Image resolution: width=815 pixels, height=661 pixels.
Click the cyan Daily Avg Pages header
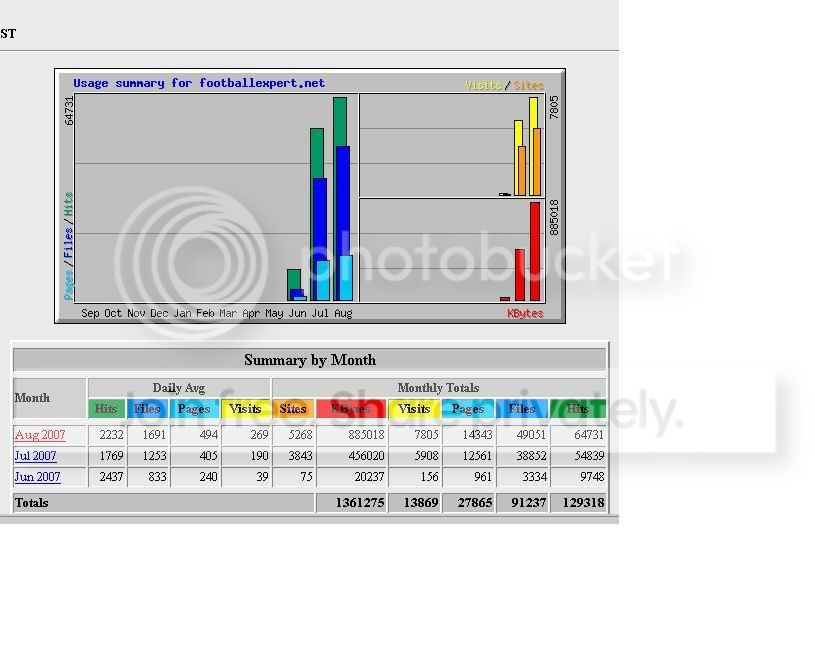[x=194, y=409]
